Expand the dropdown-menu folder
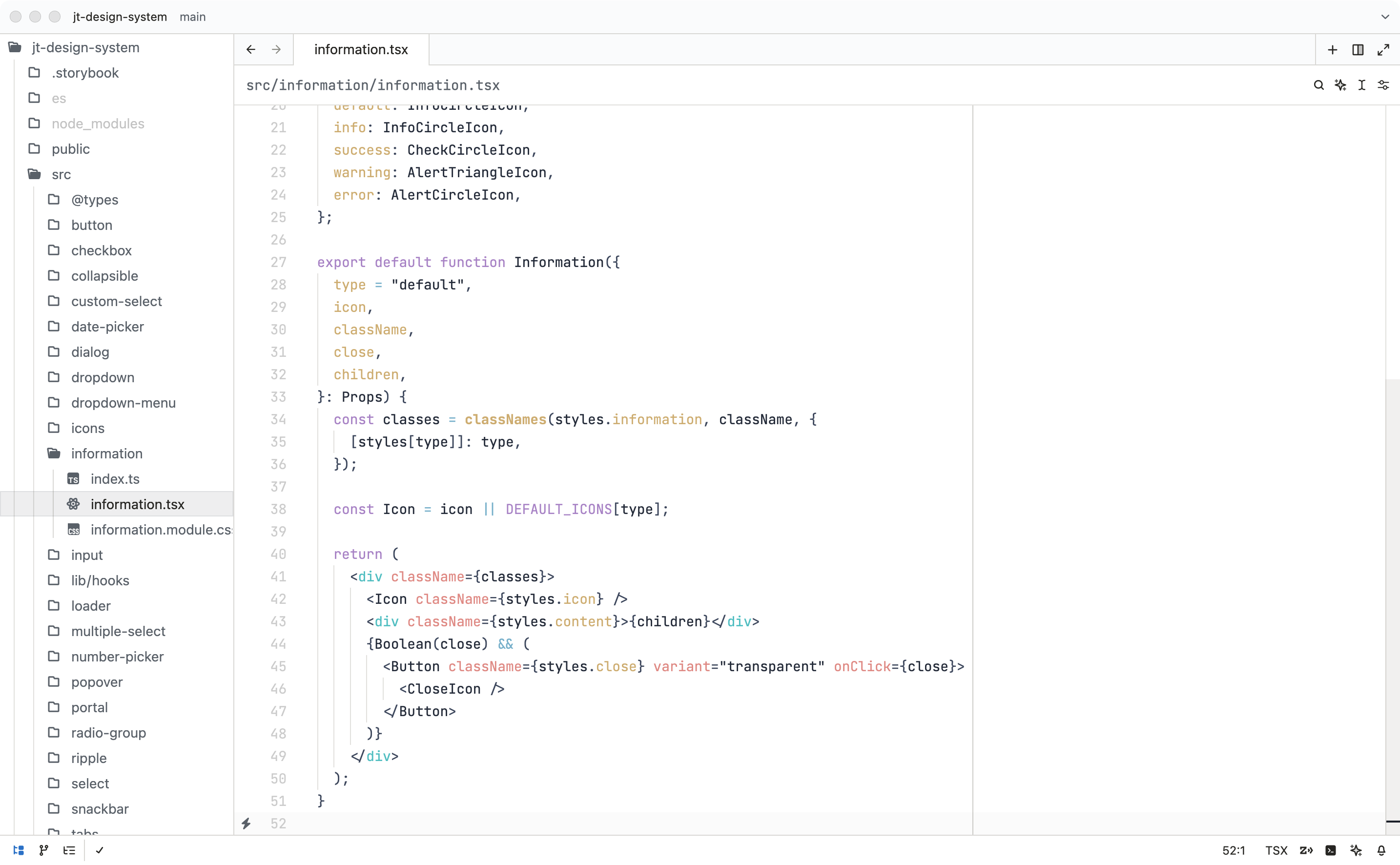The image size is (1400, 865). [x=117, y=402]
